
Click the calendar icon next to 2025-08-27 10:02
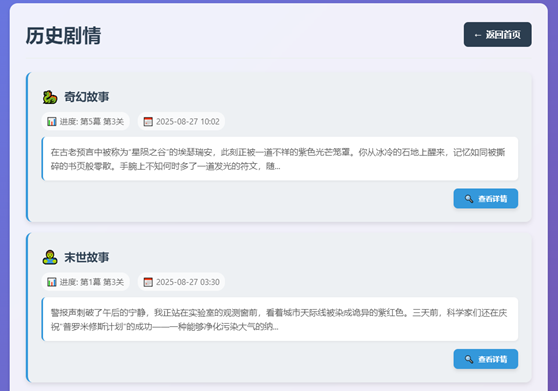[148, 122]
